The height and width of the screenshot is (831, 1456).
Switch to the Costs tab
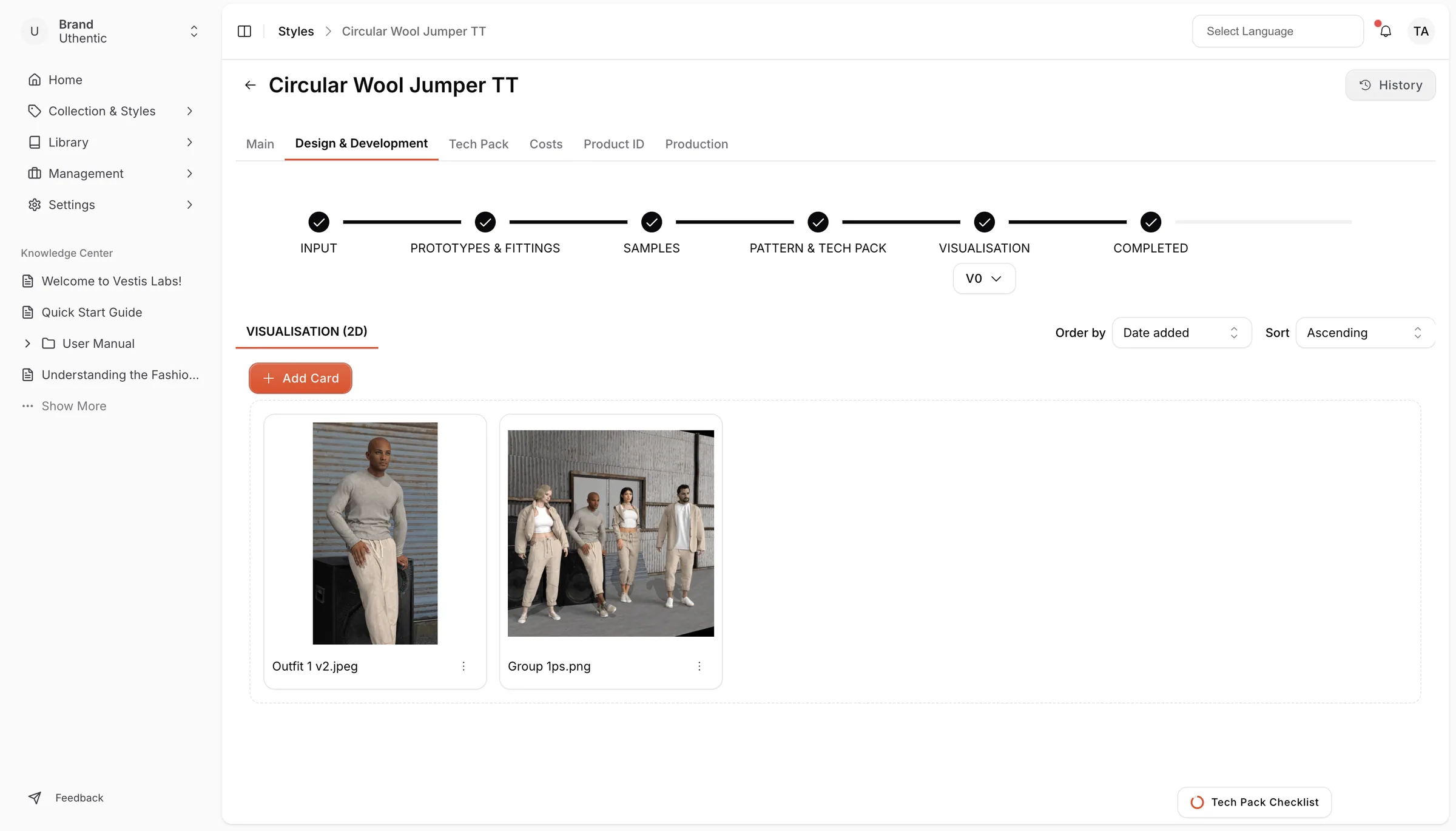point(546,144)
